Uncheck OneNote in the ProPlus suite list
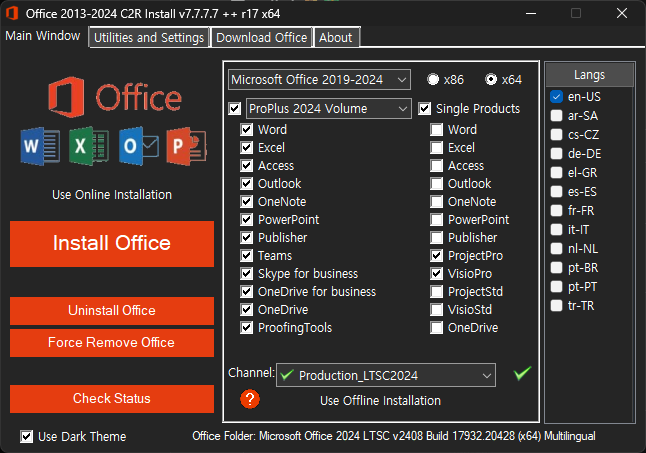Screen dimensions: 646x453 [x=246, y=202]
